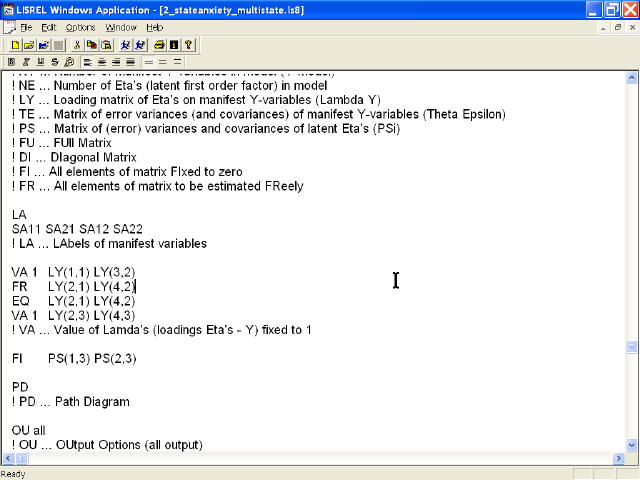
Task: Open the File menu
Action: (x=26, y=27)
